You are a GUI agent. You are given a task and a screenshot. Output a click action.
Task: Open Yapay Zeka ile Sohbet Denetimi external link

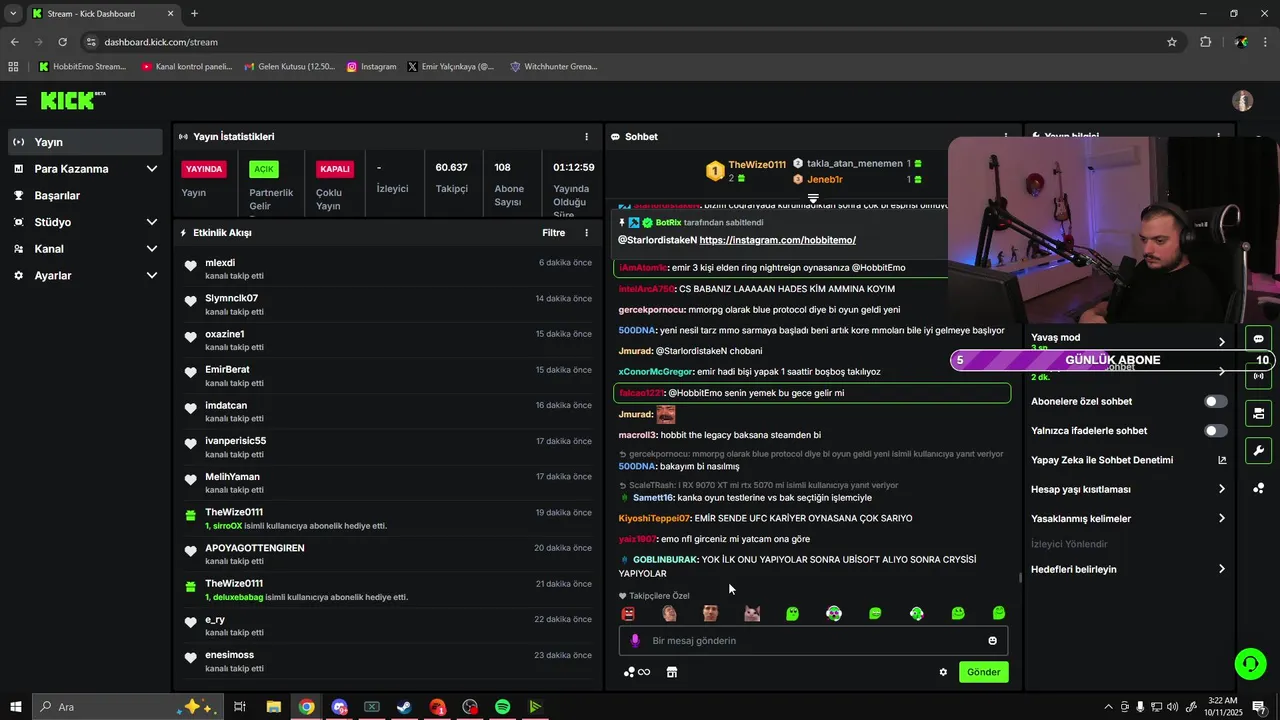coord(1222,460)
